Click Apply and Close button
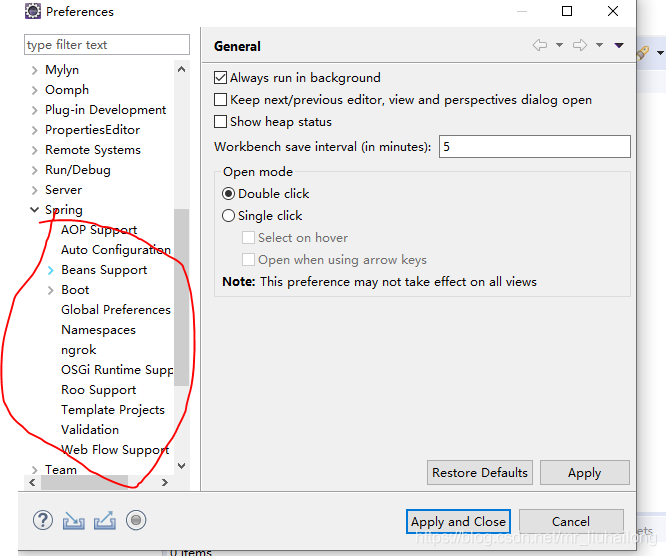This screenshot has height=556, width=666. pos(458,522)
